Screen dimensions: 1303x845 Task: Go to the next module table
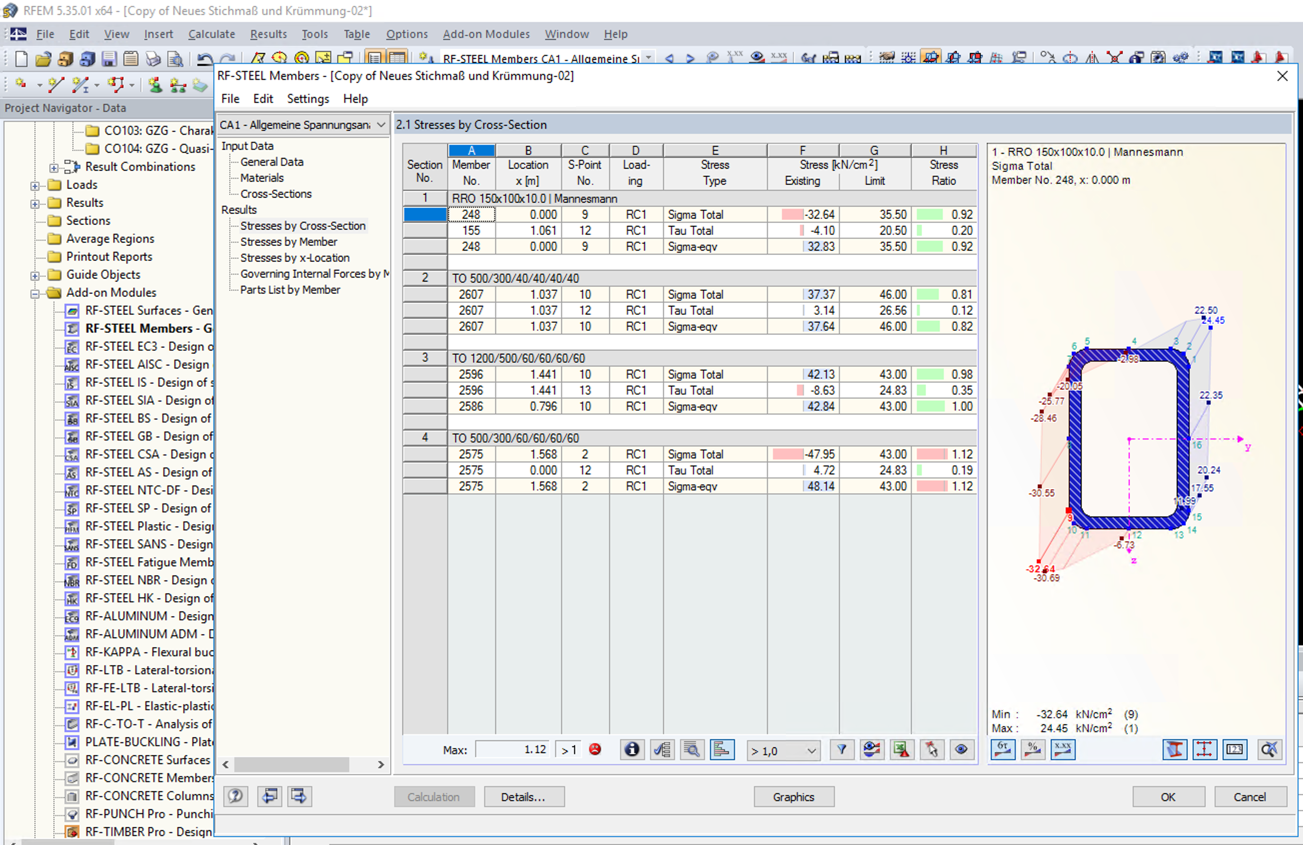click(299, 797)
